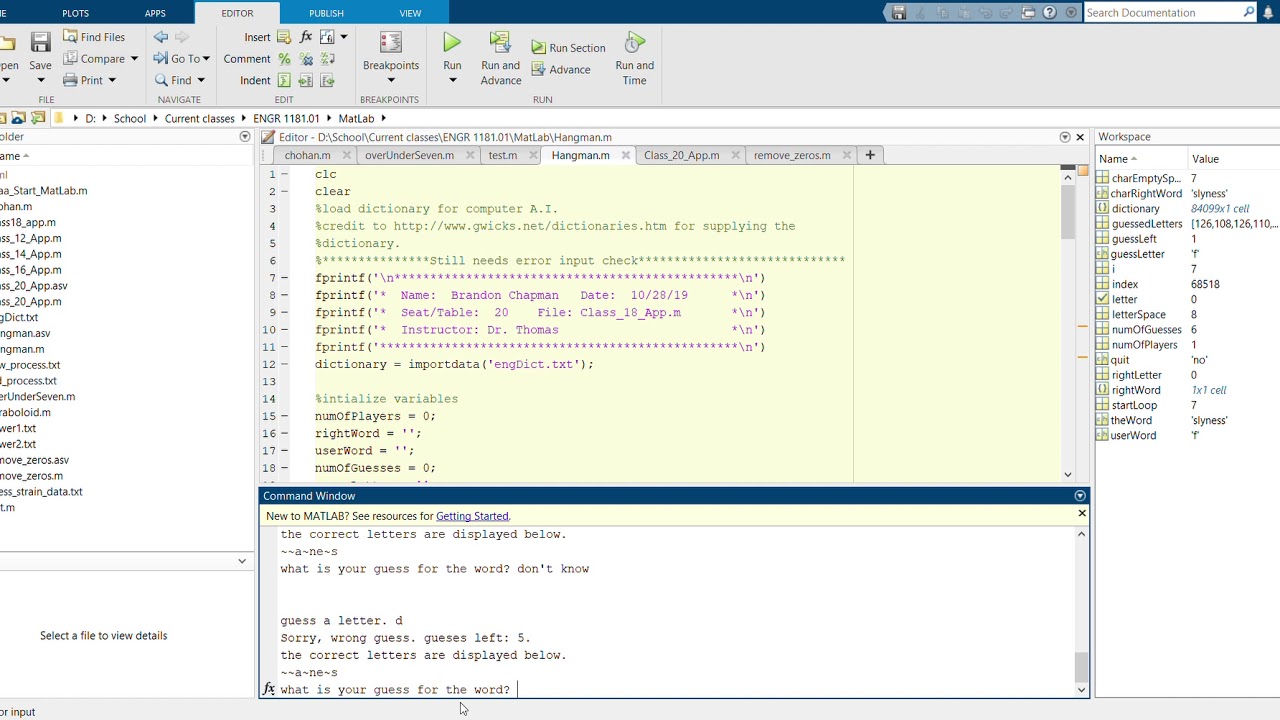This screenshot has width=1280, height=720.
Task: Open the Class_20_App.m editor tab
Action: pyautogui.click(x=681, y=155)
